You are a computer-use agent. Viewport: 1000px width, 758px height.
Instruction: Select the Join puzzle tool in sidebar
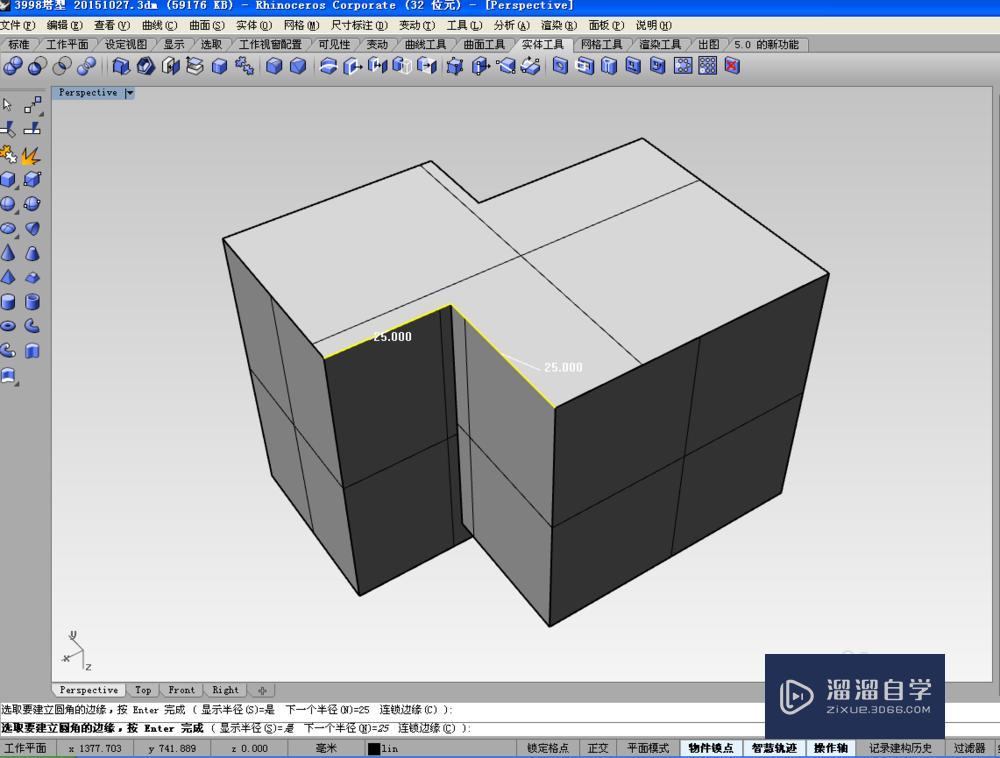(x=8, y=154)
